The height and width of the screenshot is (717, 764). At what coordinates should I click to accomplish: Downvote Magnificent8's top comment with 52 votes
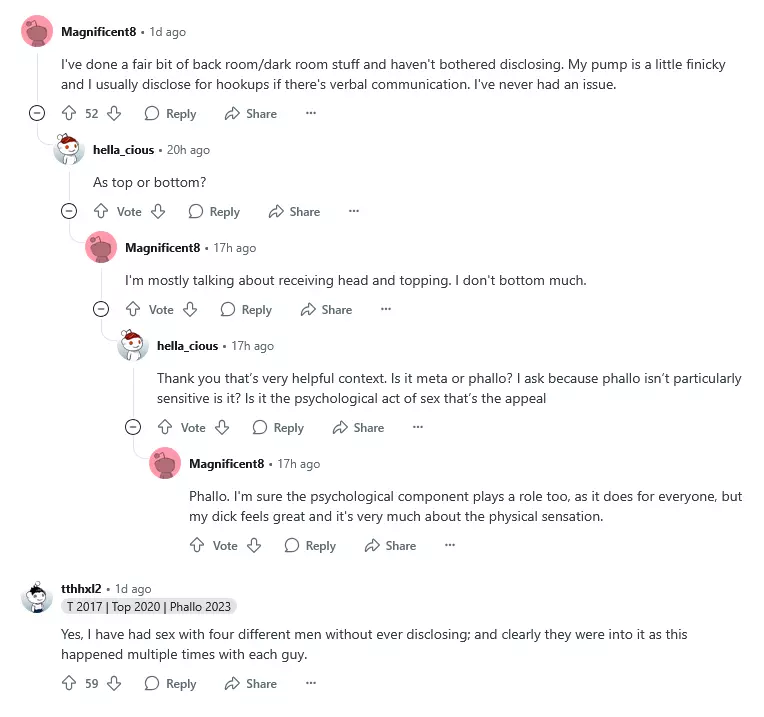114,114
